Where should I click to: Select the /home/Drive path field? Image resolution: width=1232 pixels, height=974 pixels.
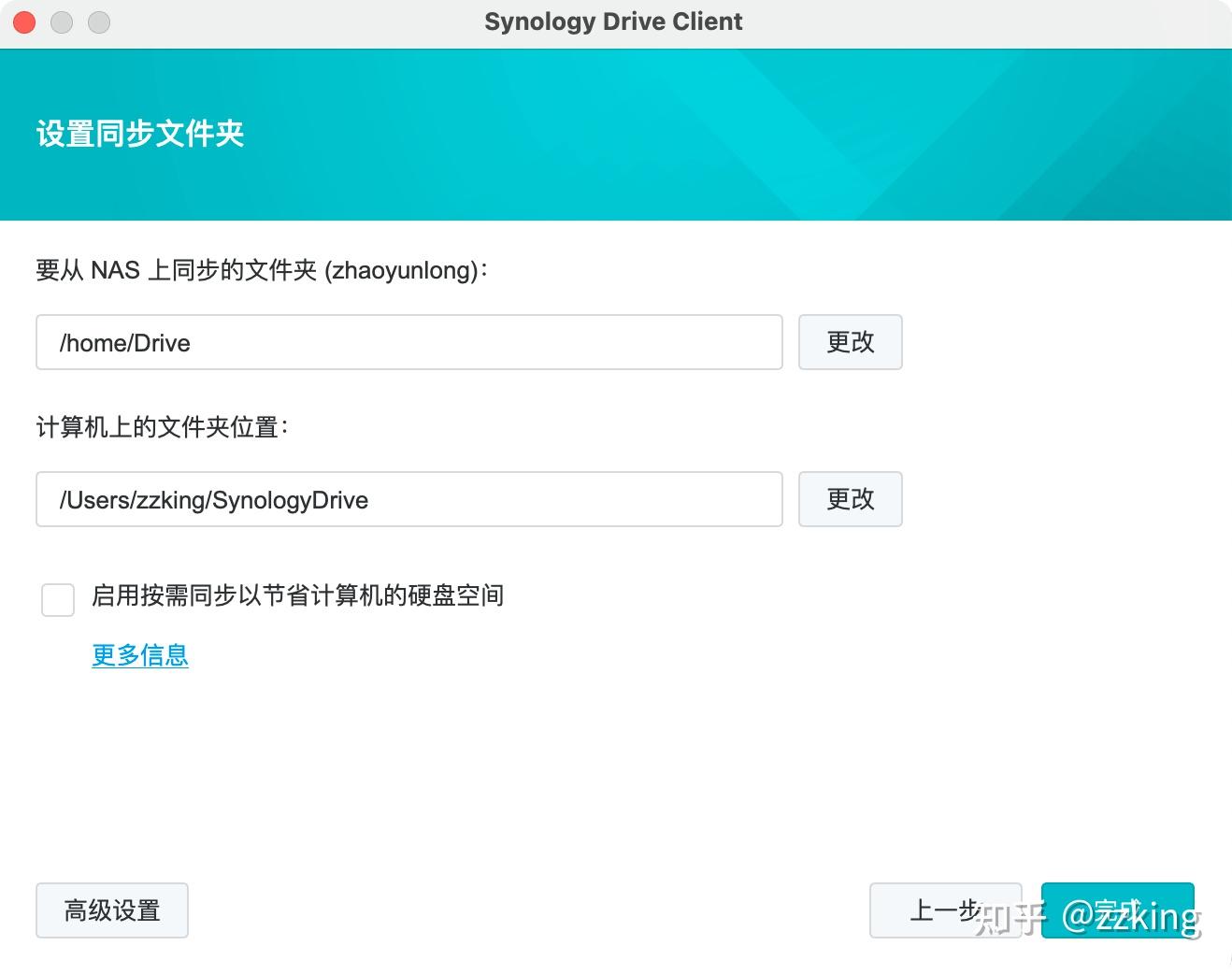(x=408, y=342)
